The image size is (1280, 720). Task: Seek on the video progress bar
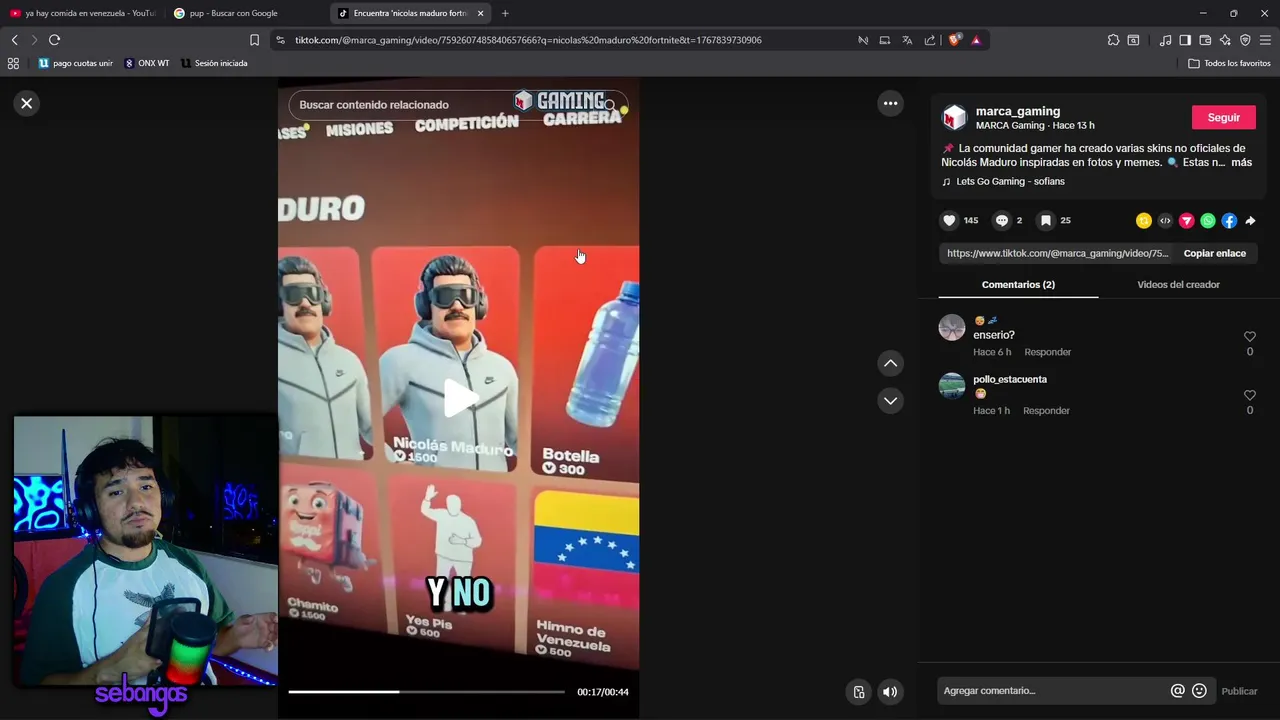point(427,692)
